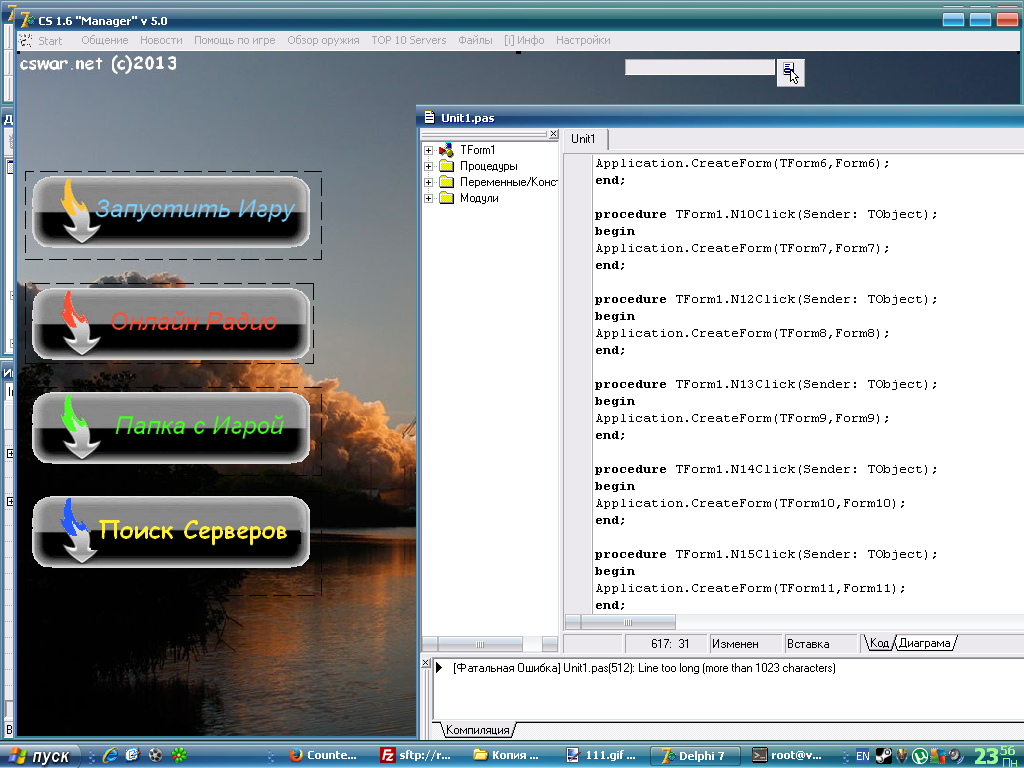The image size is (1024, 768).
Task: Select the Unit1 editor tab
Action: click(584, 138)
